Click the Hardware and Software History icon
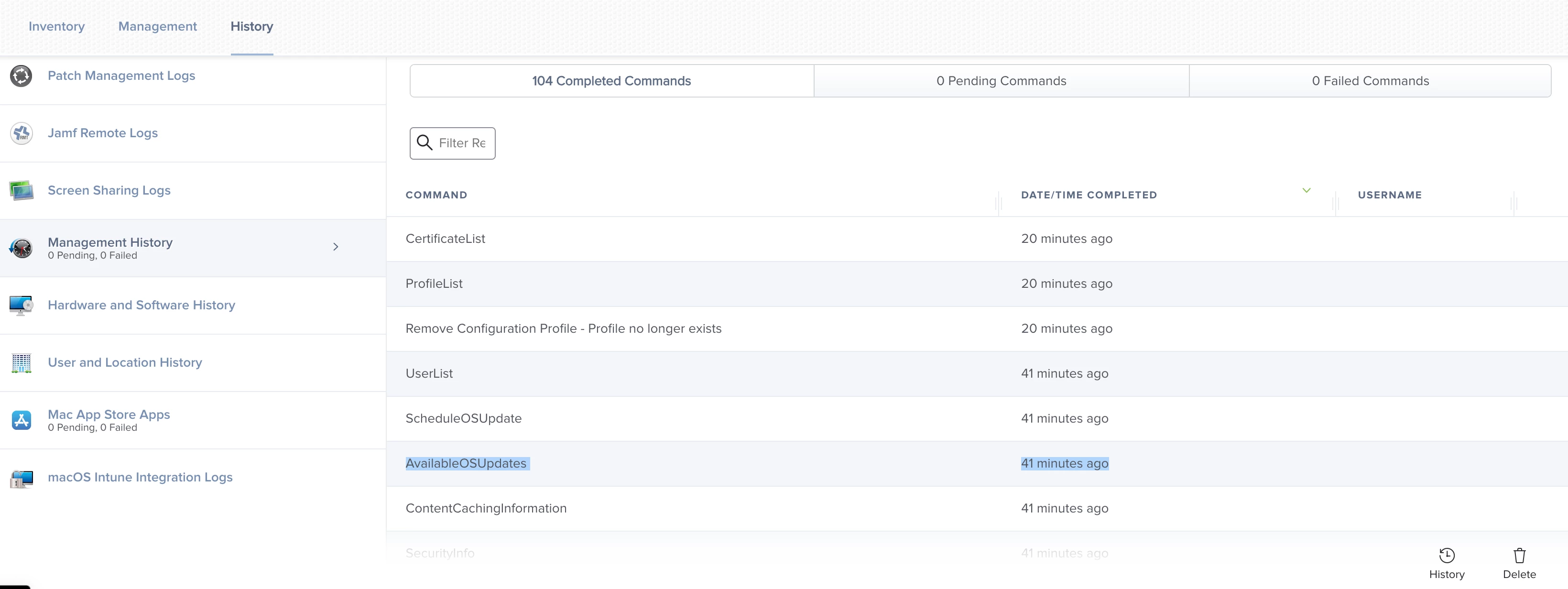The height and width of the screenshot is (589, 1568). 22,305
